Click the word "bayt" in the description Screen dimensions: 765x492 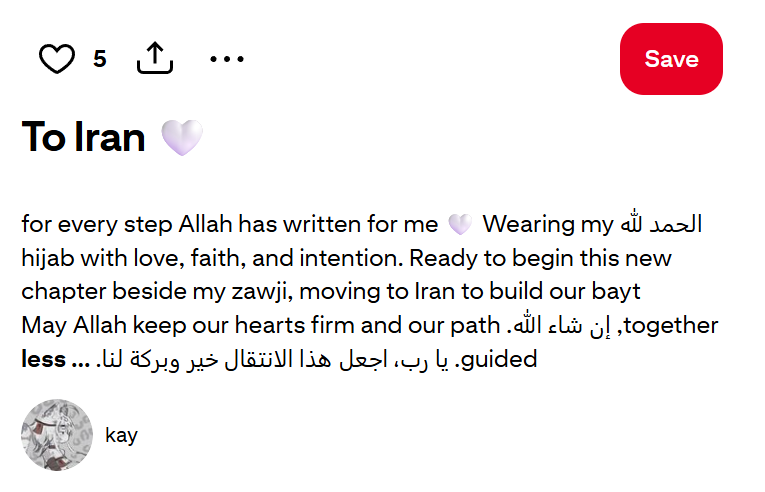pyautogui.click(x=613, y=292)
